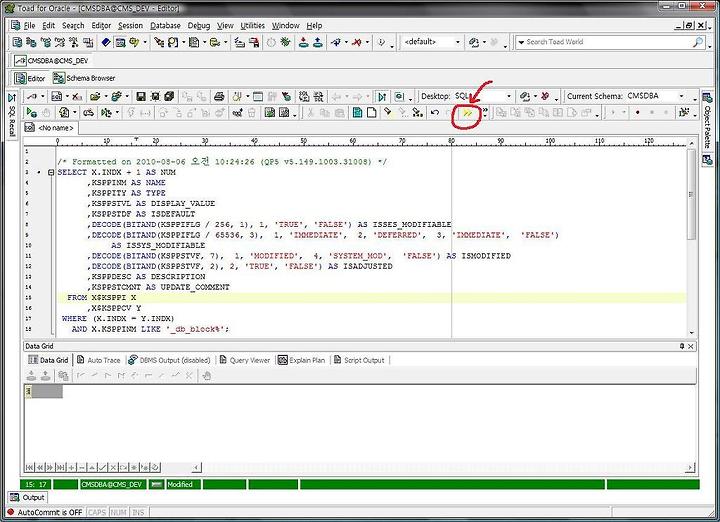The width and height of the screenshot is (720, 522).
Task: Switch to the Script Output tab
Action: click(x=359, y=360)
